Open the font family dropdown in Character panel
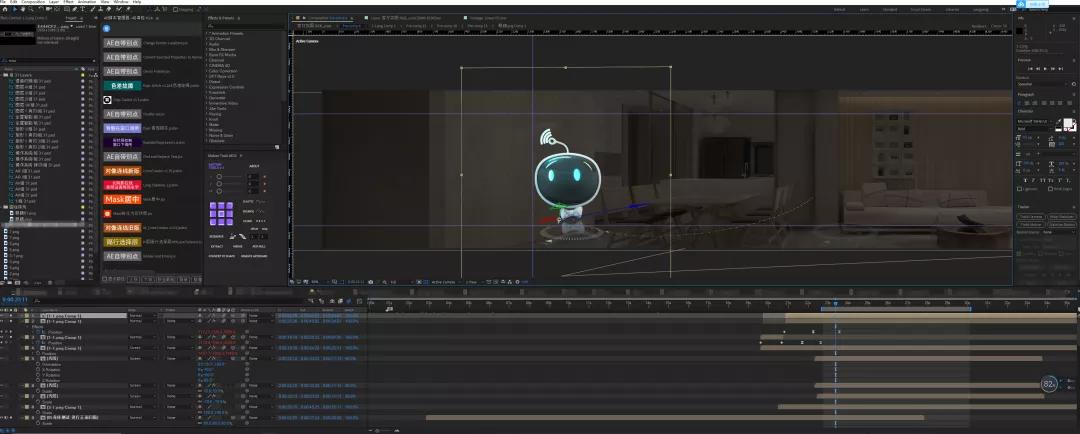Image resolution: width=1080 pixels, height=434 pixels. tap(1034, 121)
